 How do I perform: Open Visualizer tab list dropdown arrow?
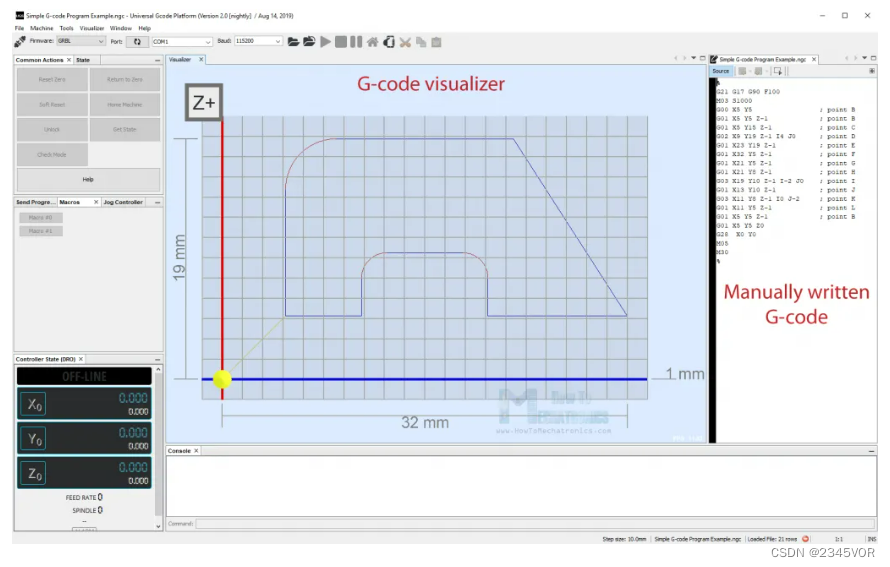[x=694, y=58]
